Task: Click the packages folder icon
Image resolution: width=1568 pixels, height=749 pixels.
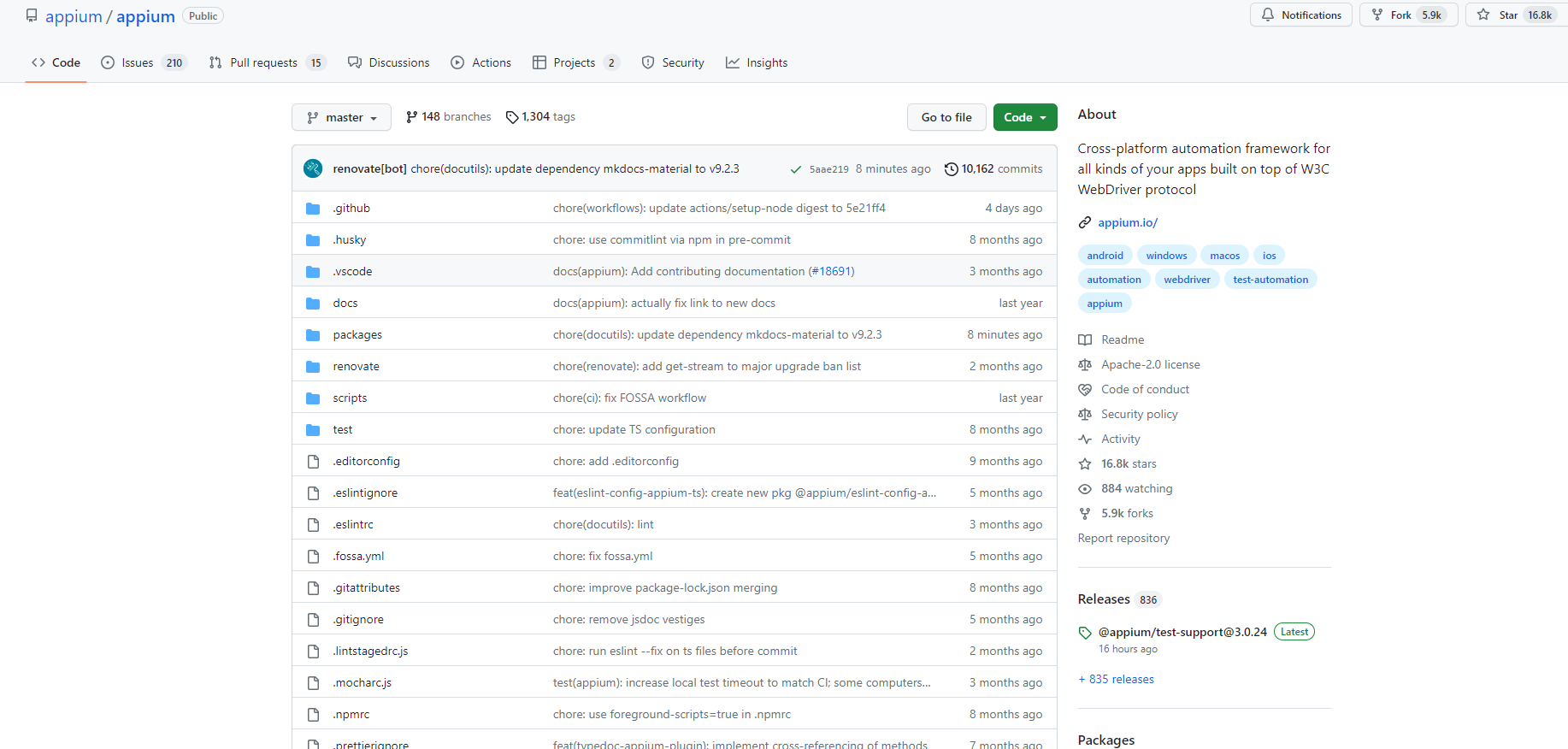Action: (313, 335)
